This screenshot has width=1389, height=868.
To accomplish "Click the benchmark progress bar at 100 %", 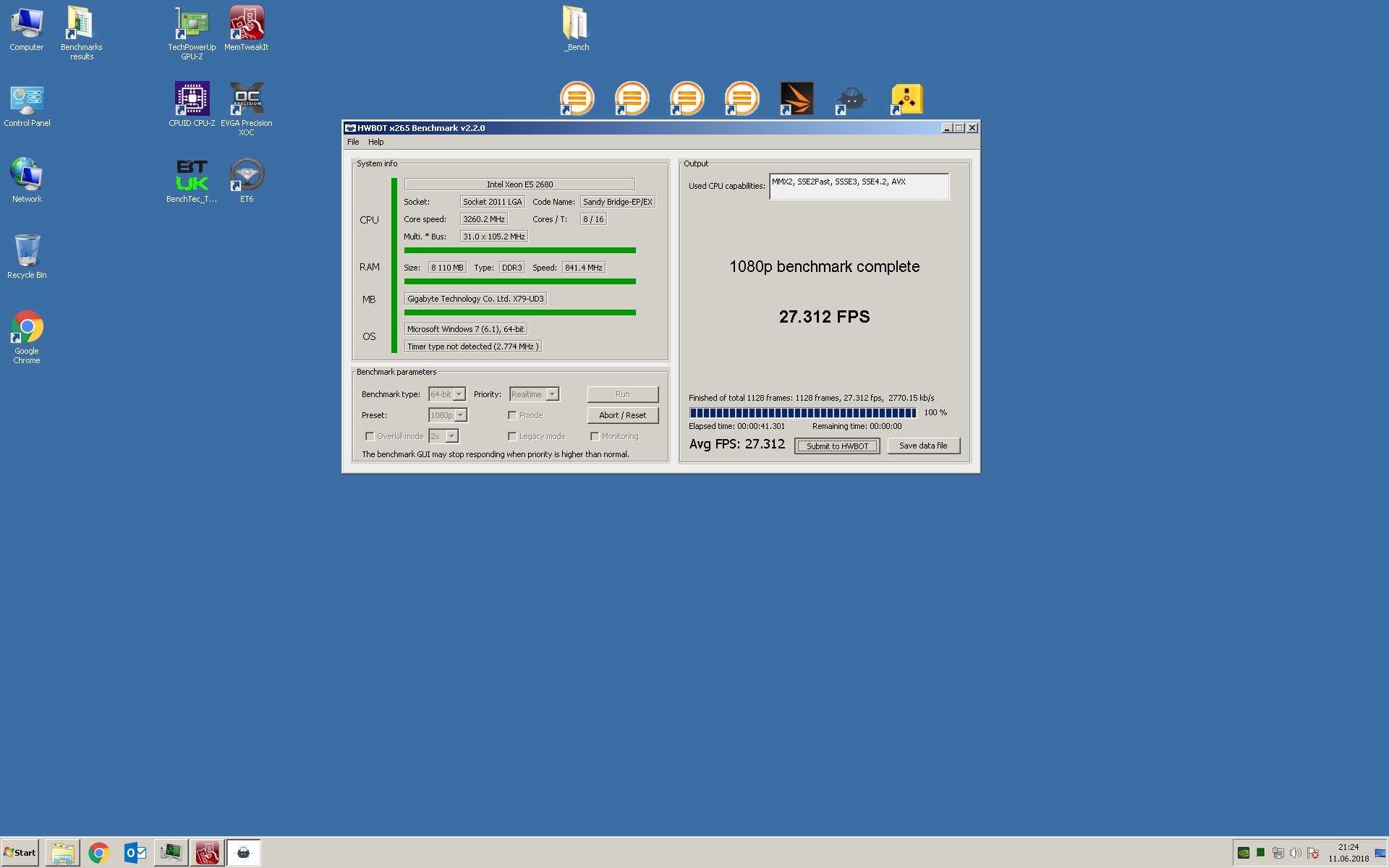I will coord(803,413).
